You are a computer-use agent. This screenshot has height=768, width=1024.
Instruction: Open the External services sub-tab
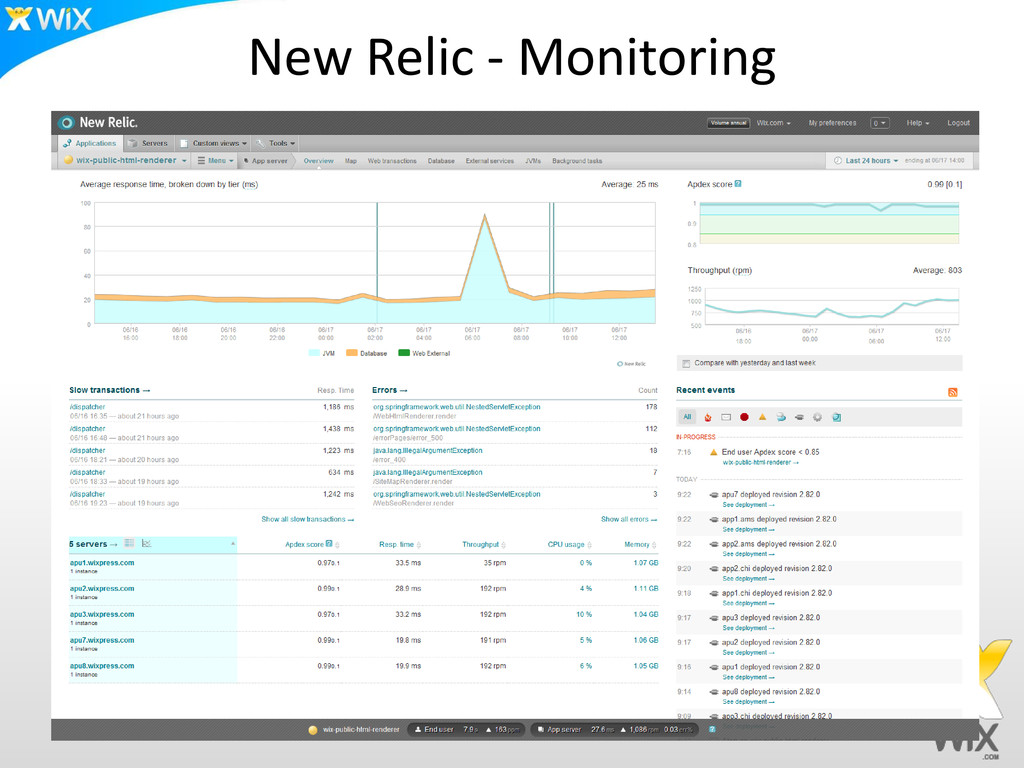point(490,161)
